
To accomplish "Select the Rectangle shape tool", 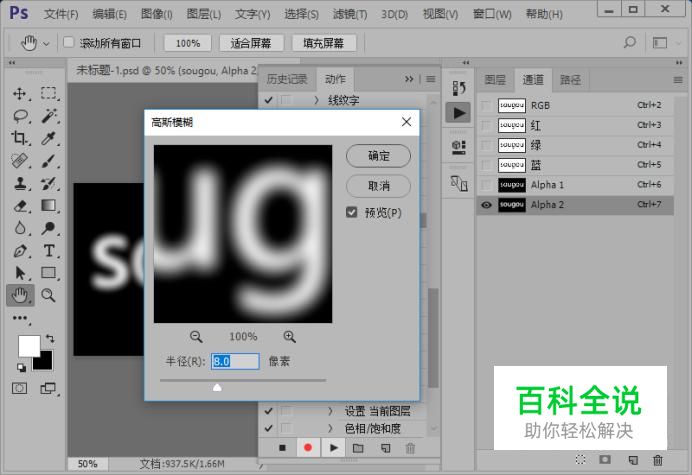I will 49,272.
